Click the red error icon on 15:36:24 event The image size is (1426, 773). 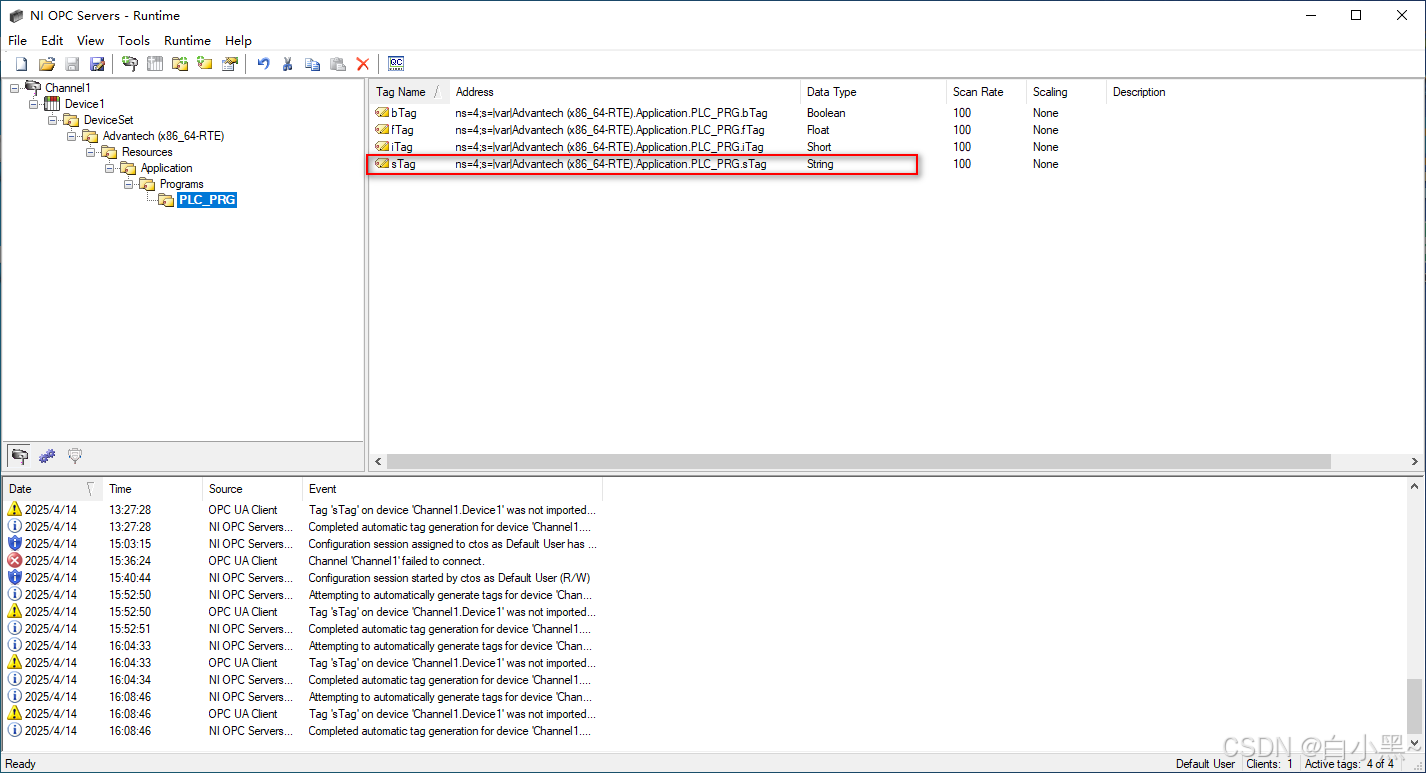[x=15, y=561]
